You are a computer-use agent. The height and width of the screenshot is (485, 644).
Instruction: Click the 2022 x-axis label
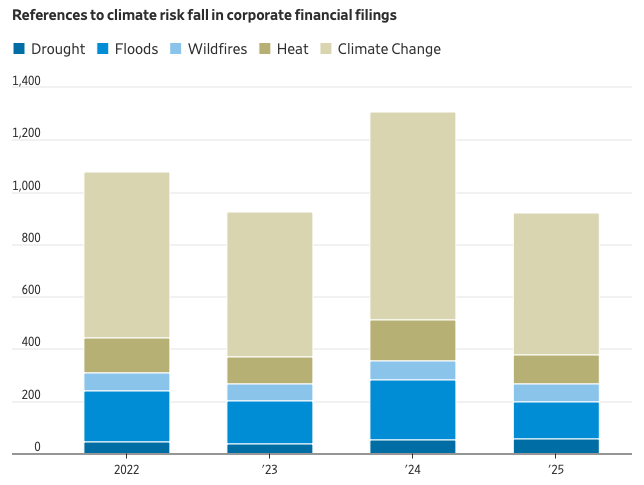(126, 468)
